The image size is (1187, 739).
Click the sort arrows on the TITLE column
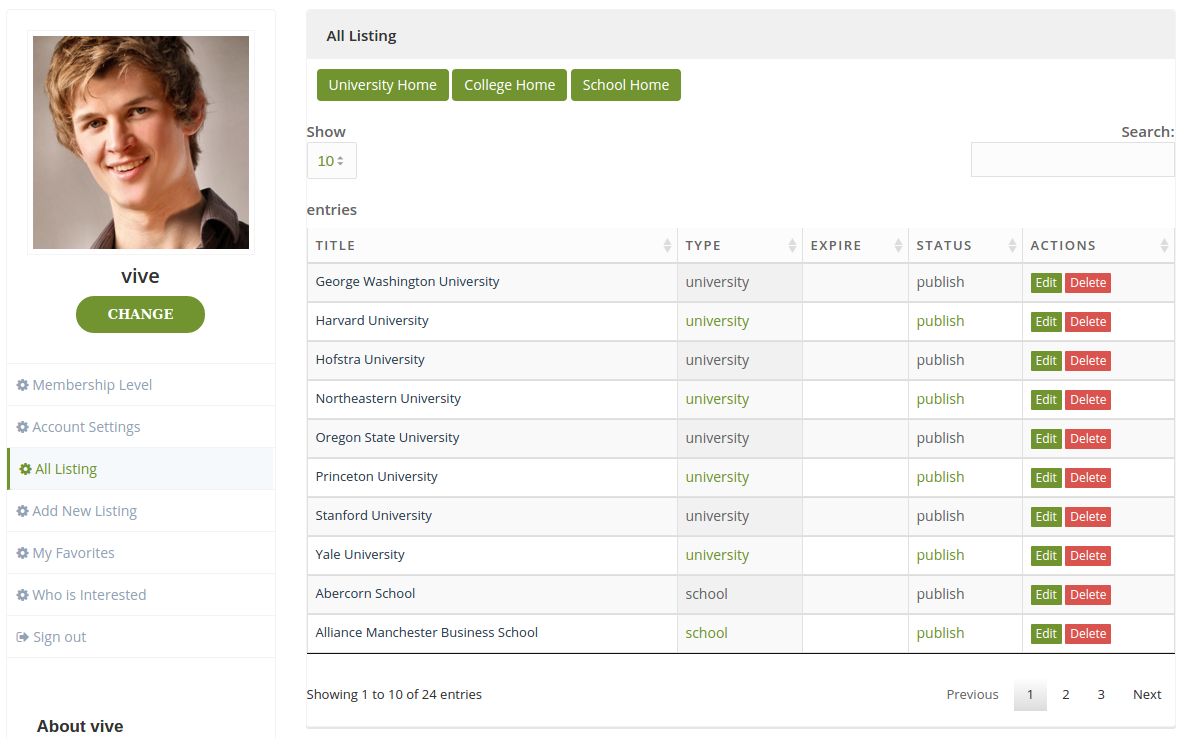point(668,245)
